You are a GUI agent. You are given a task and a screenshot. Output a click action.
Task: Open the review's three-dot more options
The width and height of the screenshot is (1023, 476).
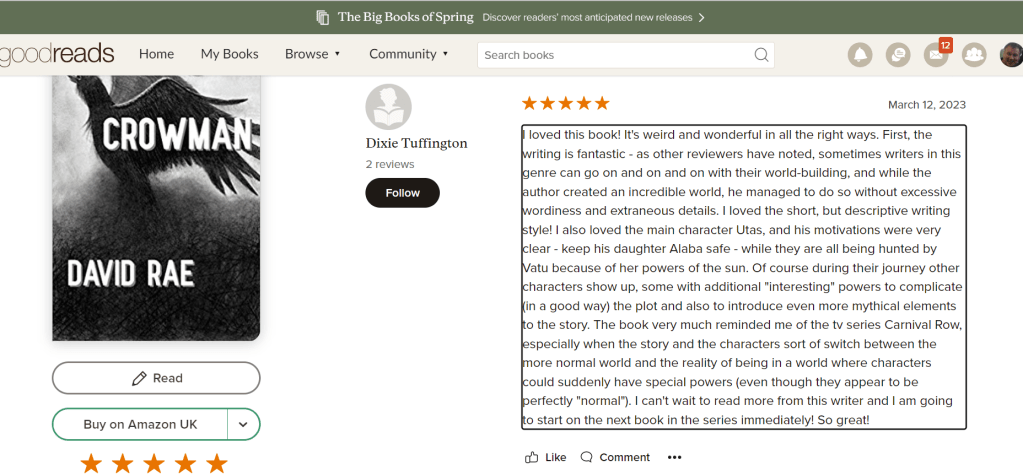click(674, 457)
